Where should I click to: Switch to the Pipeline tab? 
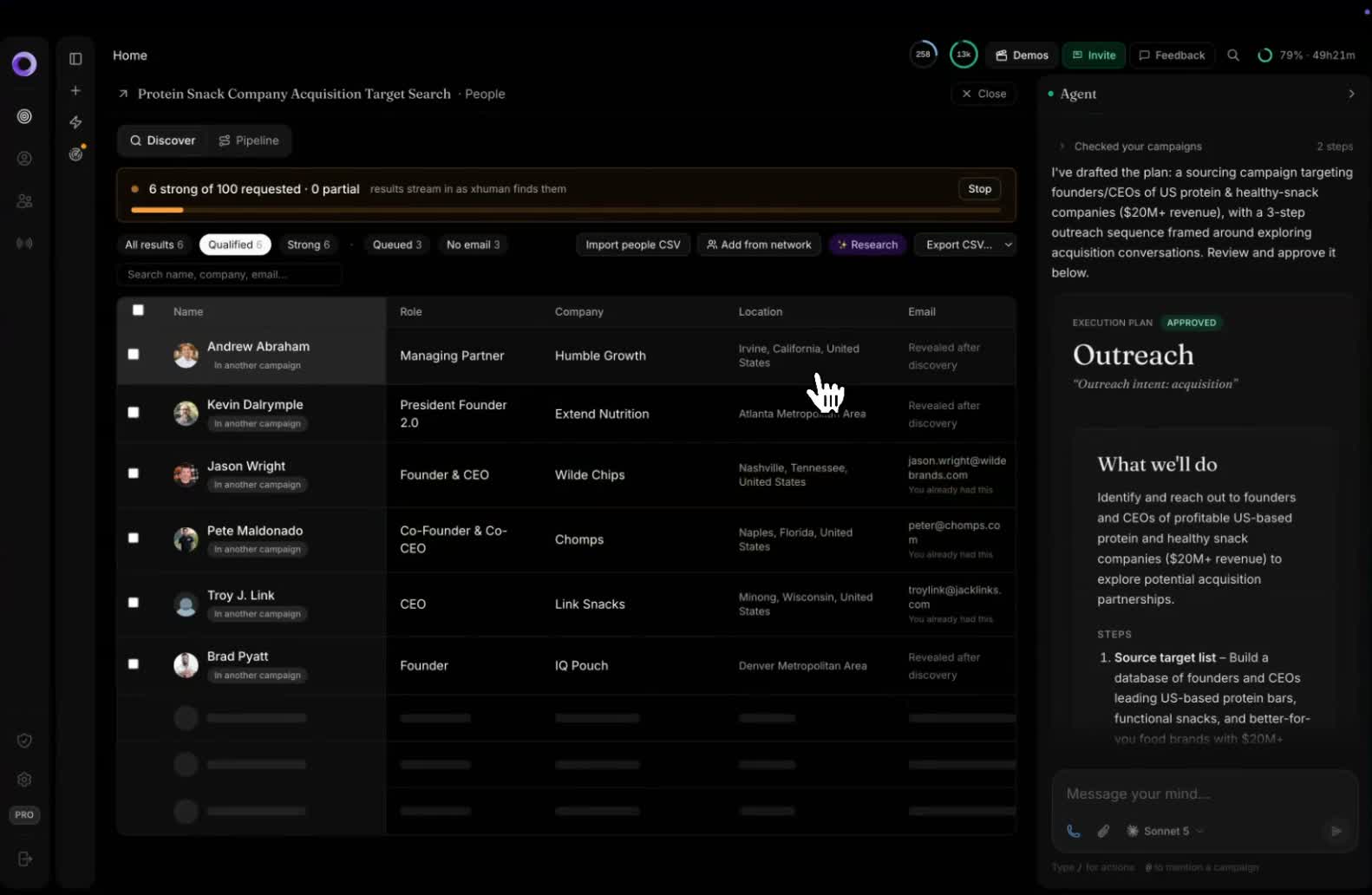click(x=249, y=140)
